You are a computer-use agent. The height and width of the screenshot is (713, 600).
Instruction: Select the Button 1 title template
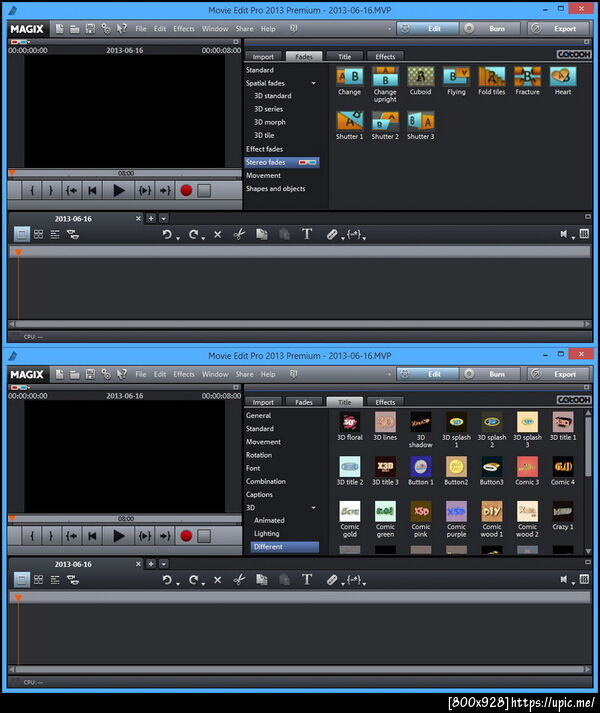coord(420,467)
